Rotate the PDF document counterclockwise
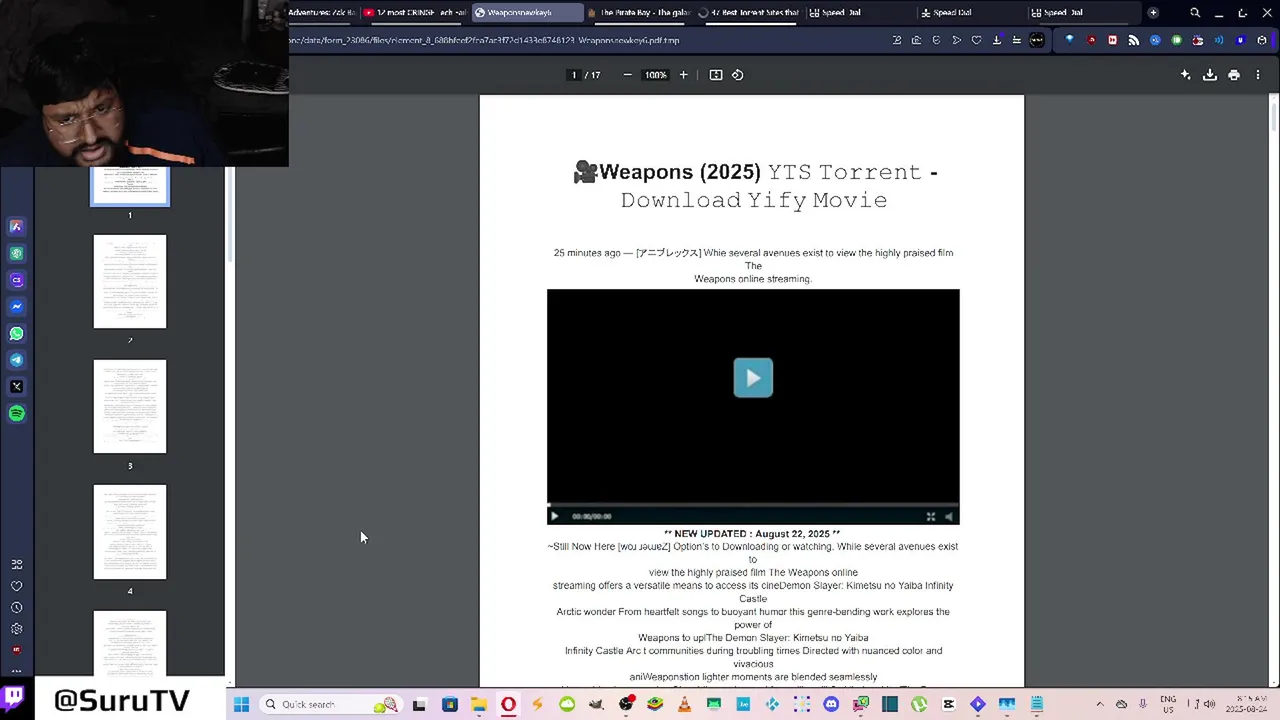The image size is (1280, 720). tap(738, 75)
